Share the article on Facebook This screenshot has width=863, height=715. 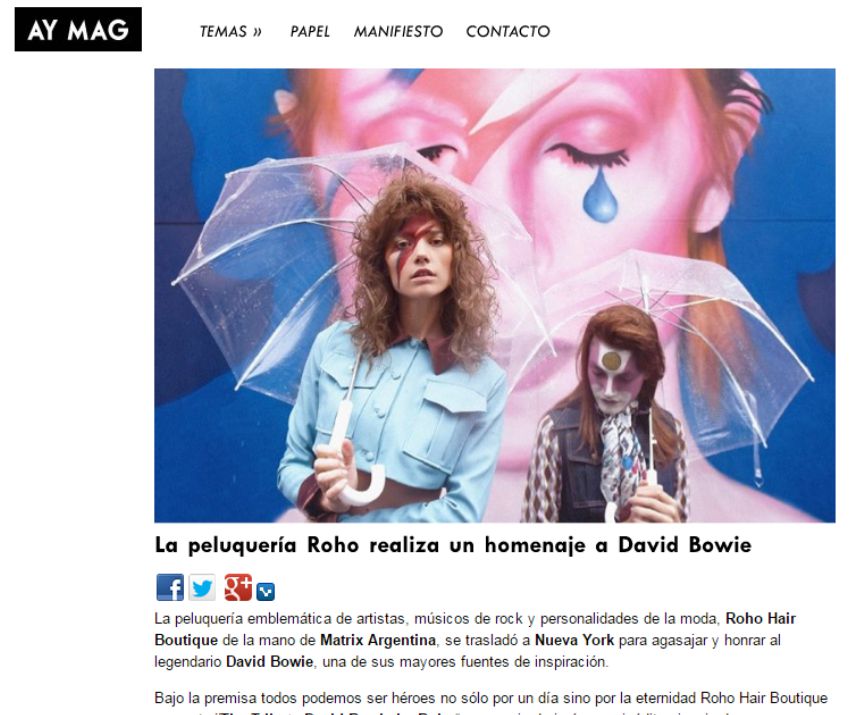tap(170, 587)
